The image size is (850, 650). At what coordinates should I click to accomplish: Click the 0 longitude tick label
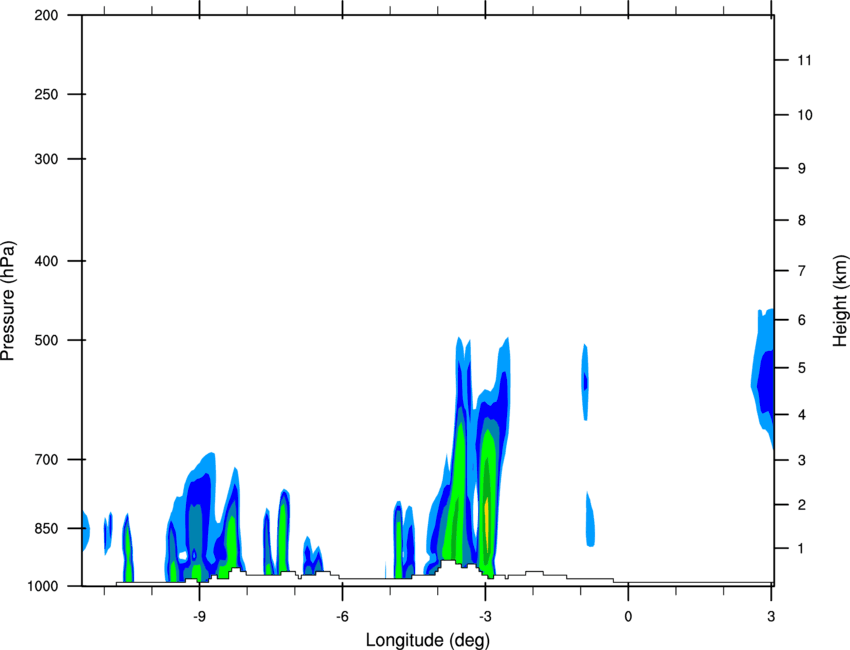point(628,616)
